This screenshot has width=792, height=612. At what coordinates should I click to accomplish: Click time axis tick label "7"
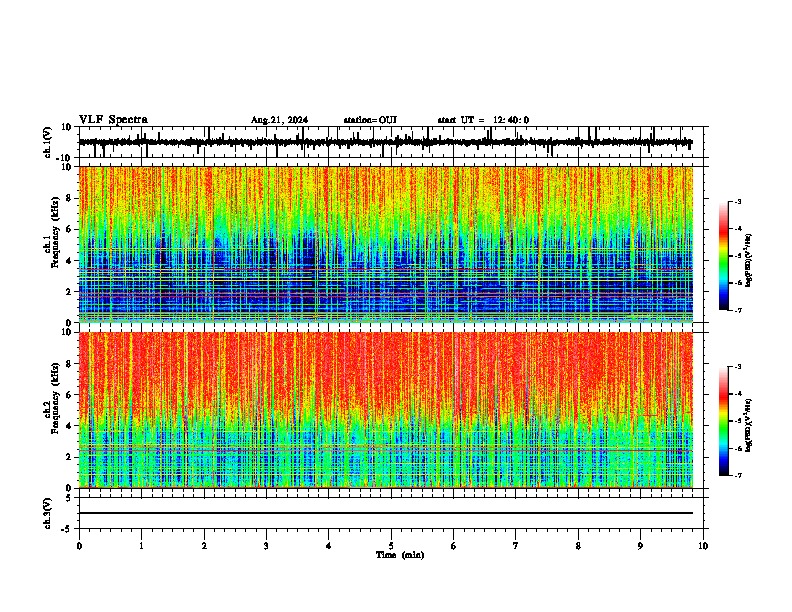516,545
